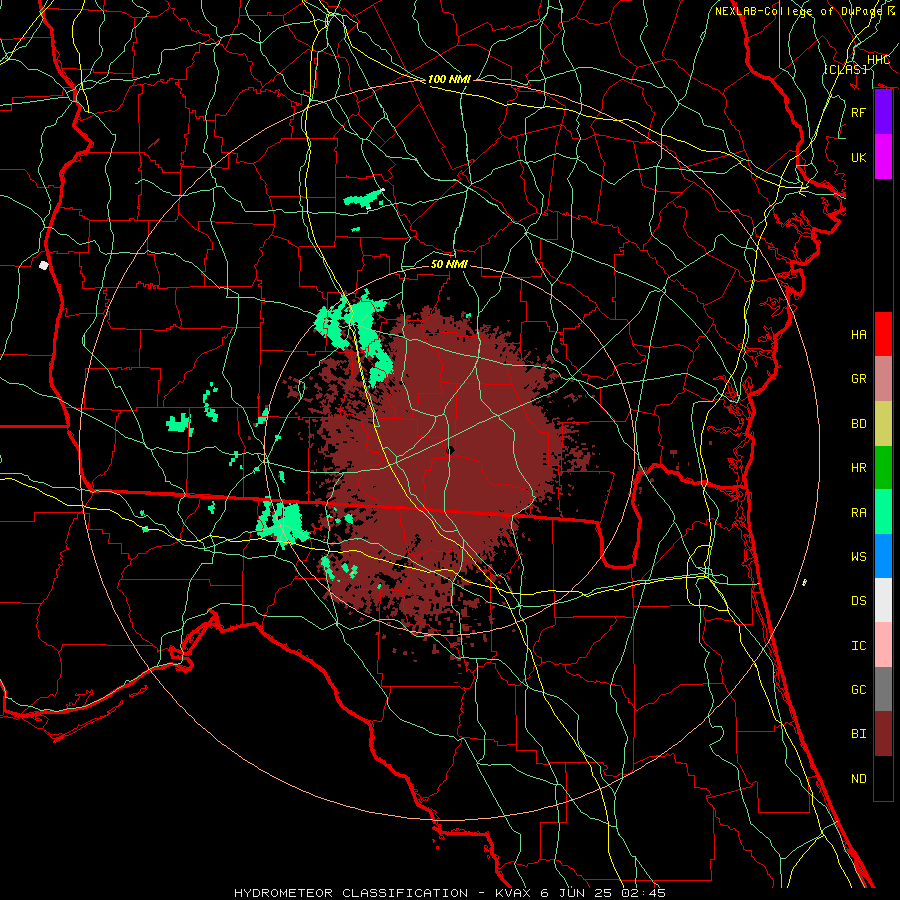Click the black radar site marker at map center
The height and width of the screenshot is (900, 900).
[x=451, y=451]
